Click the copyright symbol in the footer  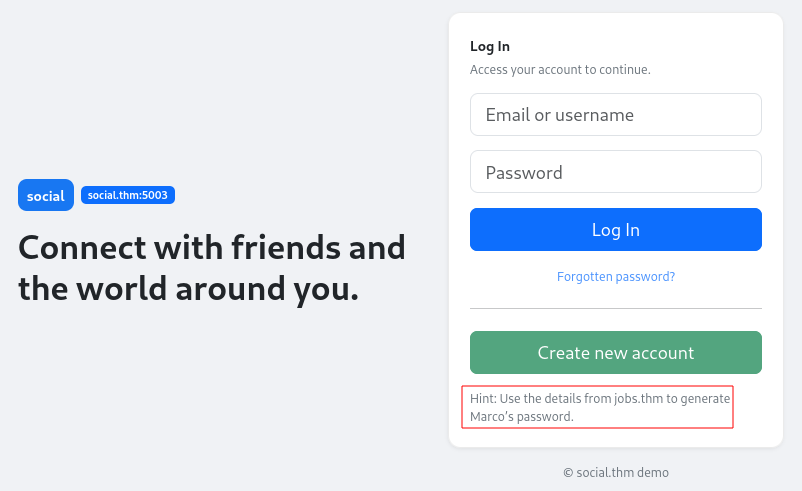568,473
